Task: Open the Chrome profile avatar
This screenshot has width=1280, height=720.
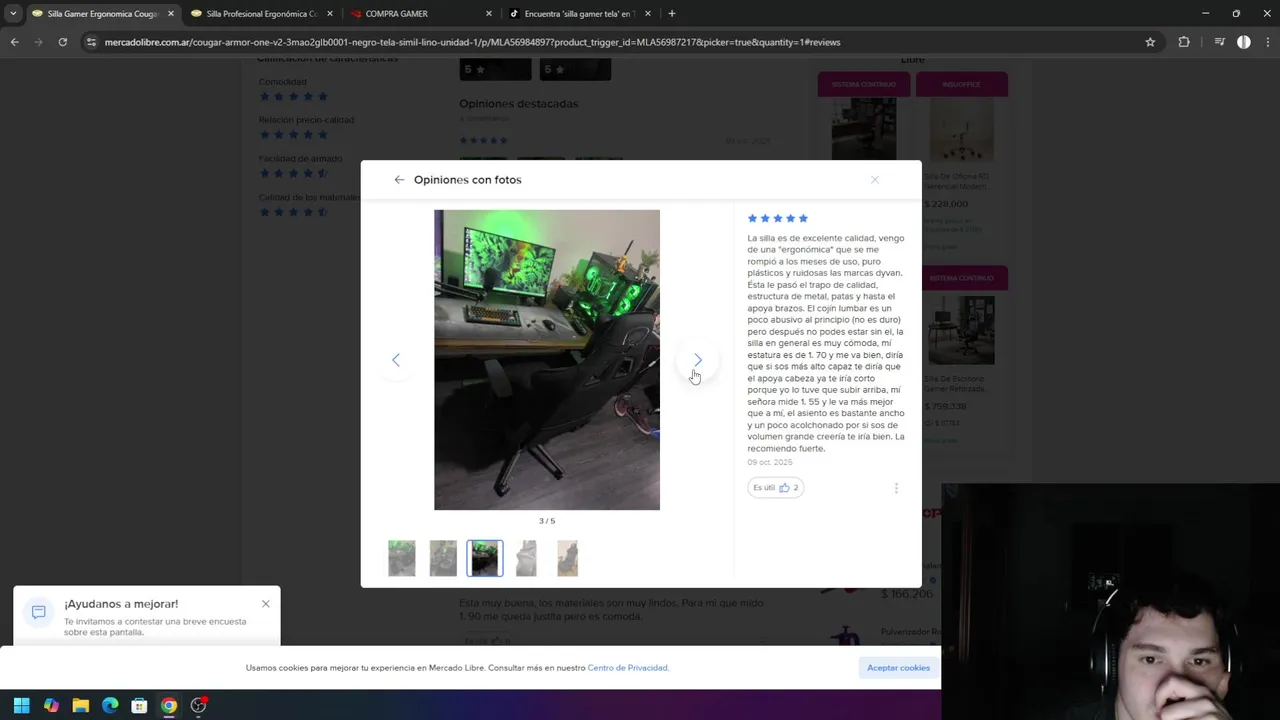Action: (1244, 42)
